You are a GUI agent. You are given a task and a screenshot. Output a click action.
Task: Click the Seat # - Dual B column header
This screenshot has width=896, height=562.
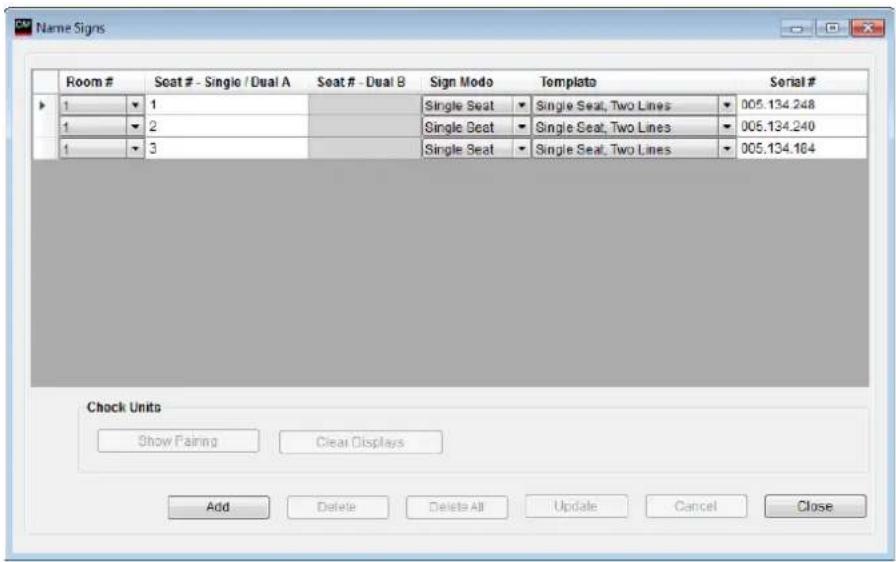365,82
